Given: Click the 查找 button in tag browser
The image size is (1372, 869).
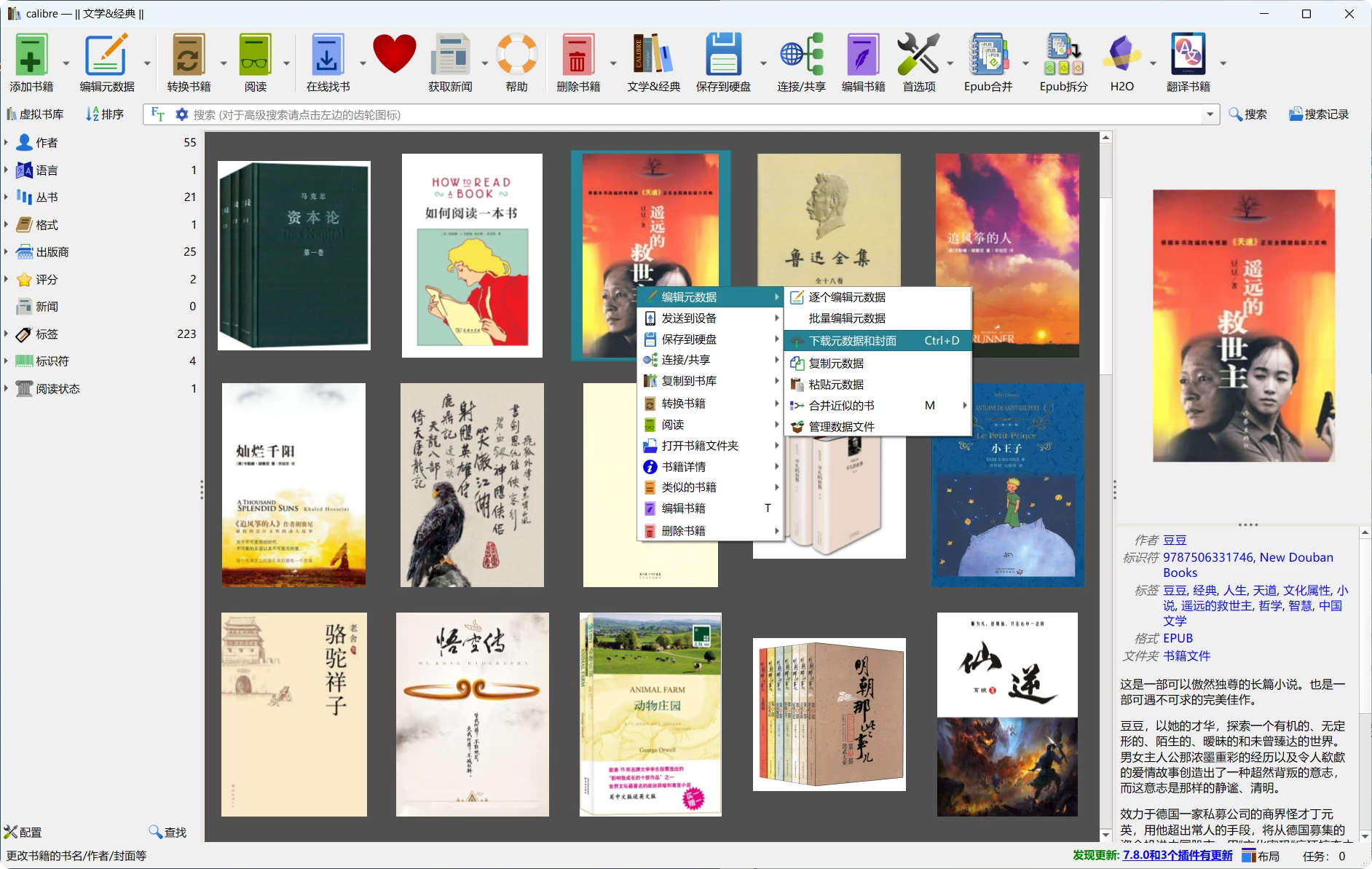Looking at the screenshot, I should coord(167,832).
